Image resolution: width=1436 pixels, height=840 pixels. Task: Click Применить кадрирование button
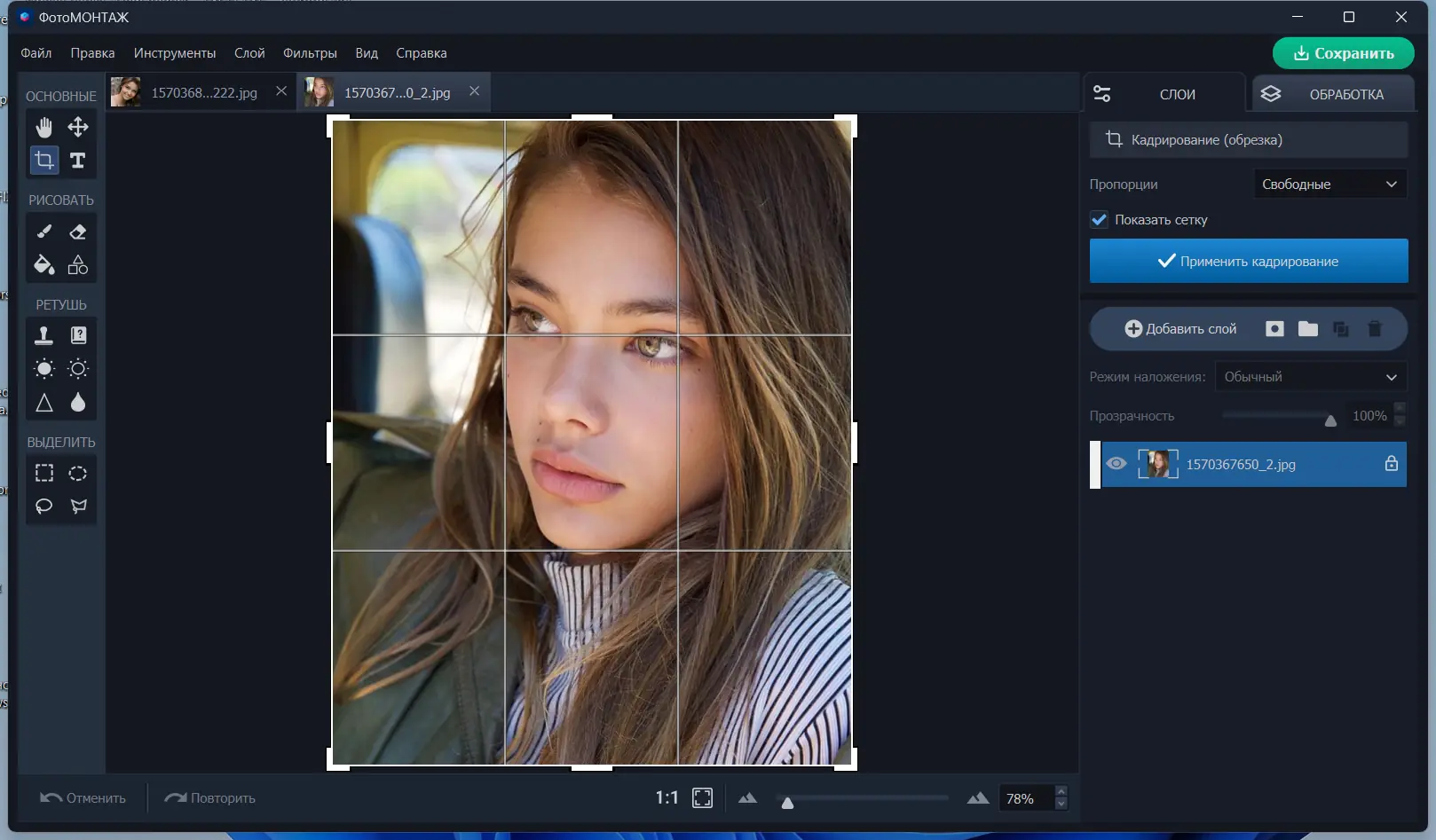pyautogui.click(x=1249, y=262)
